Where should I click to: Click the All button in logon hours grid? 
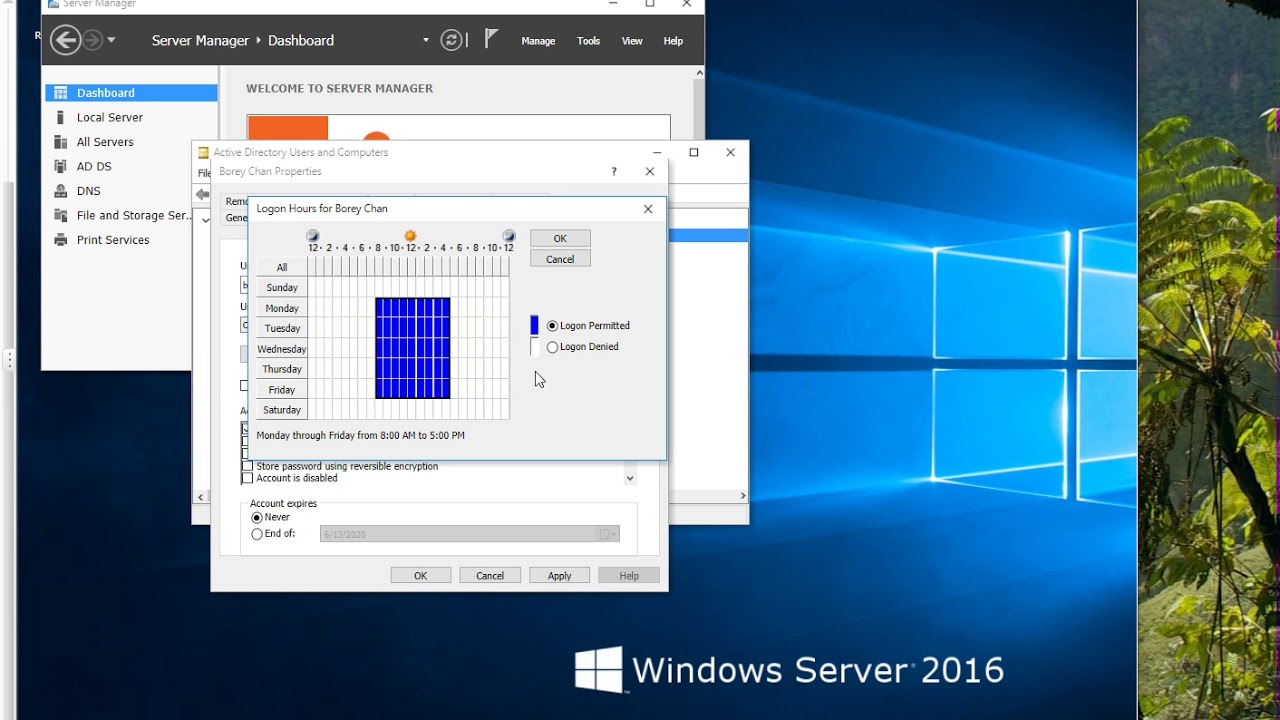(282, 267)
